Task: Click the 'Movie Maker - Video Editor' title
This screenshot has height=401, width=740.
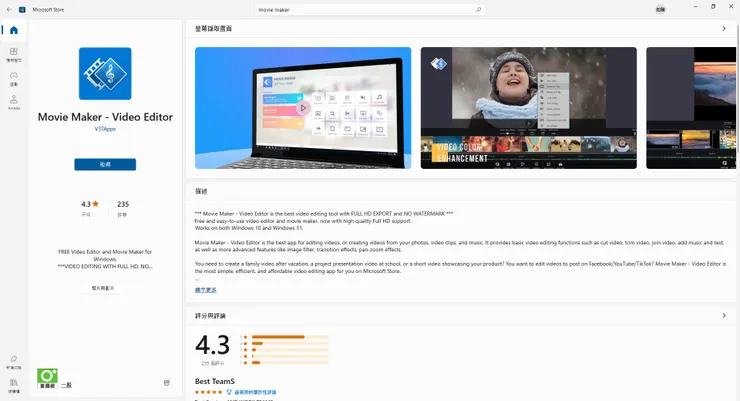Action: (105, 117)
